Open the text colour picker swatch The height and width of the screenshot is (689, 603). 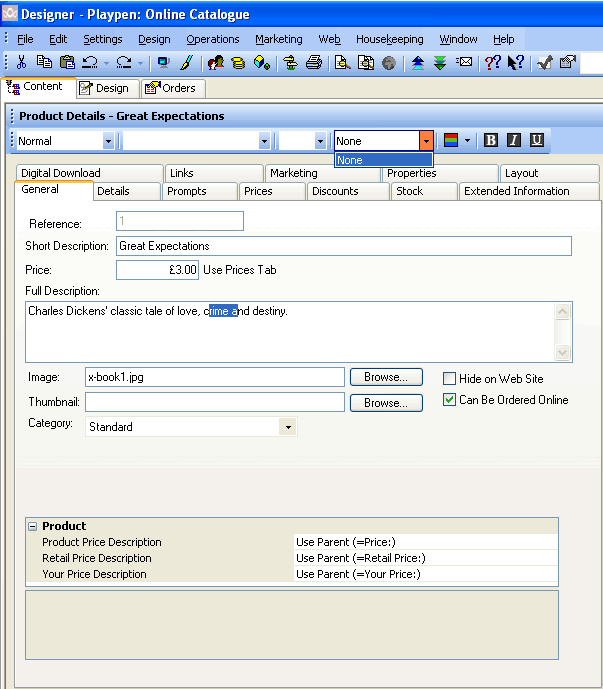[451, 141]
